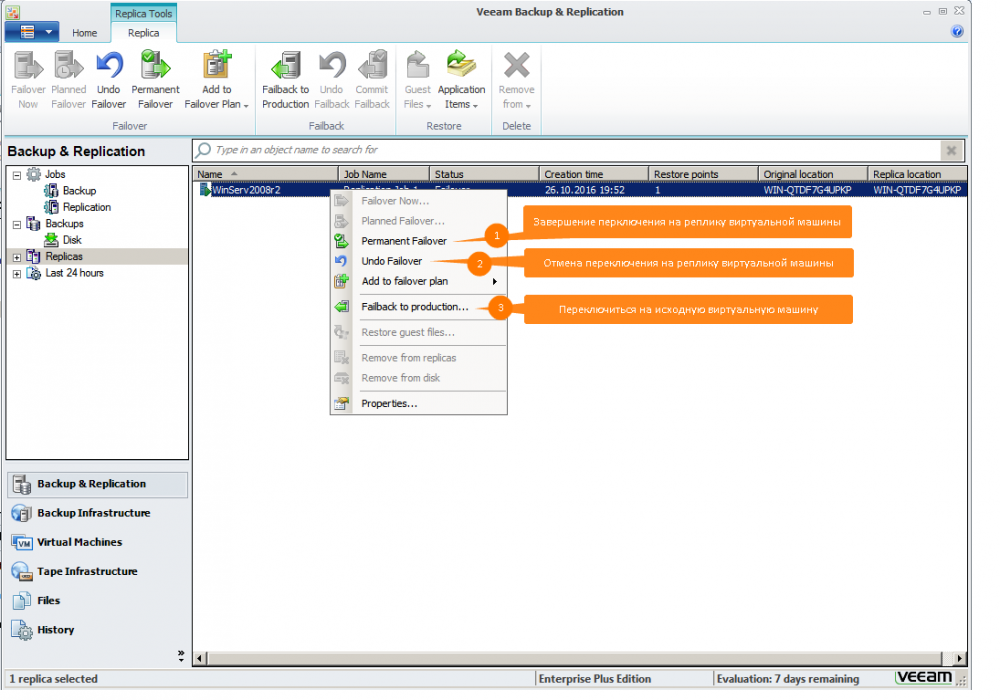Image resolution: width=1000 pixels, height=700 pixels.
Task: Sort by Creation time column header
Action: point(594,174)
